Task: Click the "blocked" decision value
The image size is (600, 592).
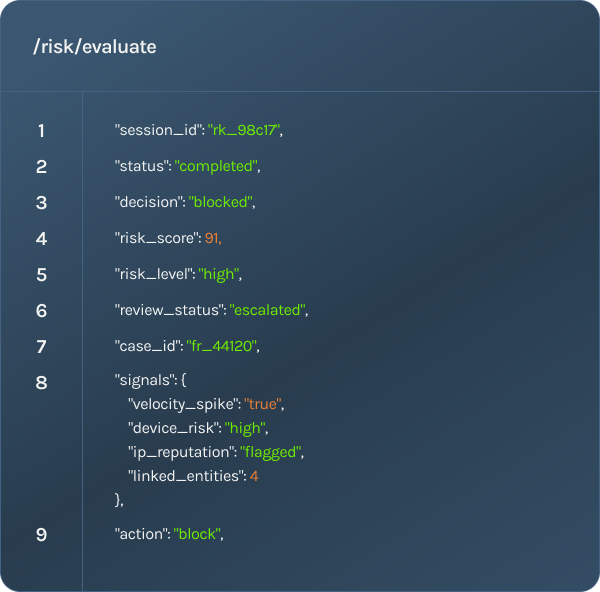Action: tap(220, 202)
